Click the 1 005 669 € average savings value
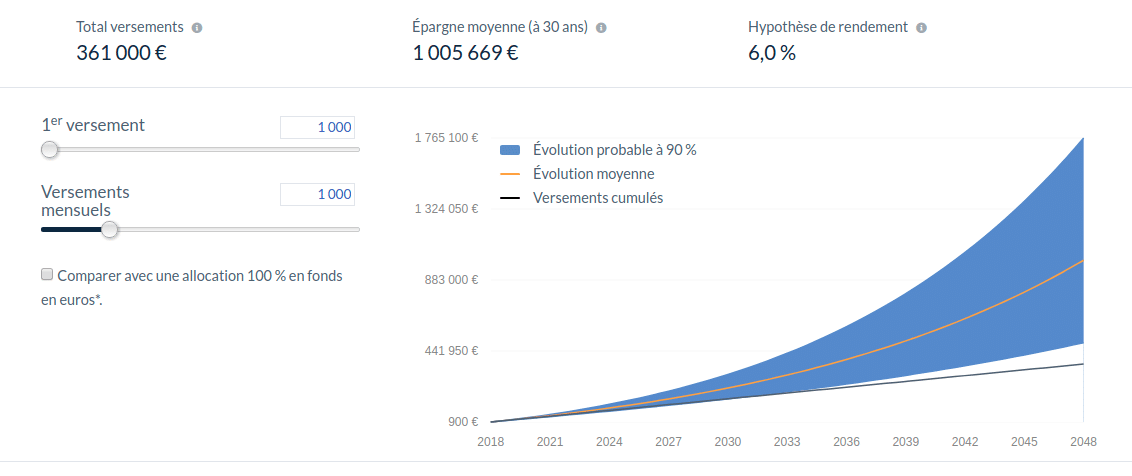1132x476 pixels. [466, 53]
